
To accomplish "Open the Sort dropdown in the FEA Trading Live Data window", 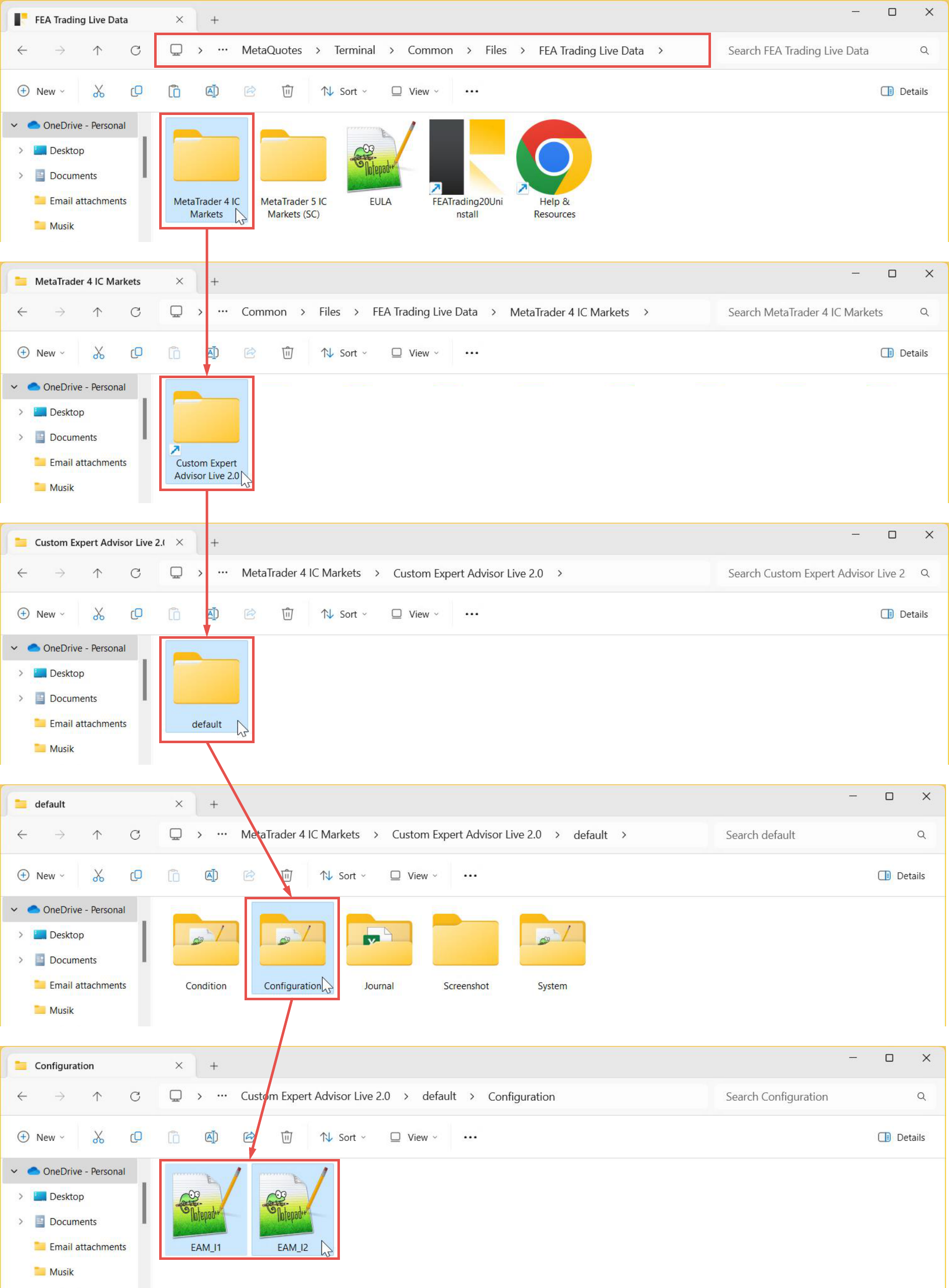I will (x=344, y=91).
